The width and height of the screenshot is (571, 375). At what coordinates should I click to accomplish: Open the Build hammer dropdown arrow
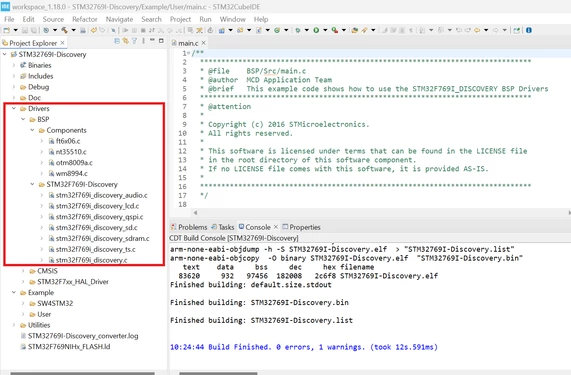coord(74,30)
